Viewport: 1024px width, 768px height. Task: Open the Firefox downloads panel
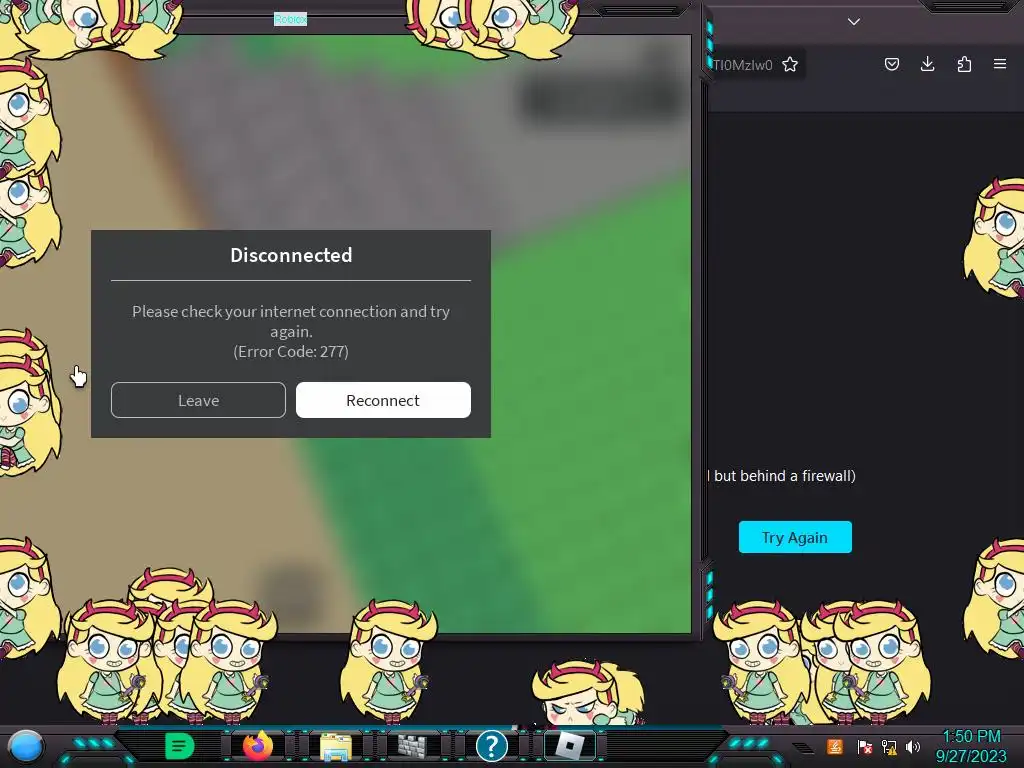click(927, 64)
